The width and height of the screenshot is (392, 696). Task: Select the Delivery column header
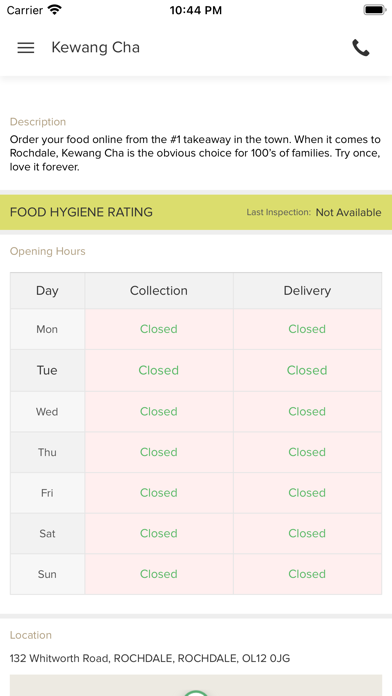307,291
